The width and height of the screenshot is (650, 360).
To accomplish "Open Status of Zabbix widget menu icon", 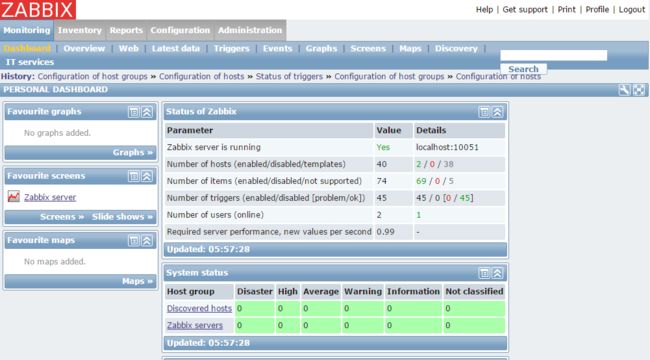I will pyautogui.click(x=484, y=112).
